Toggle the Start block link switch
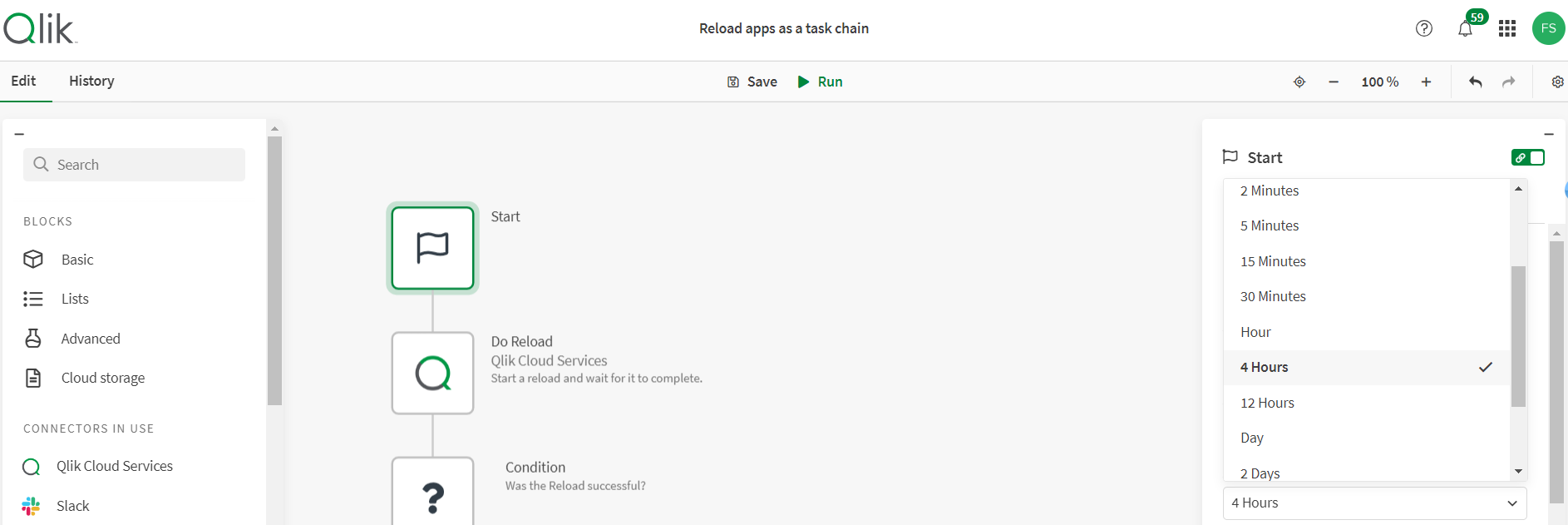Image resolution: width=1568 pixels, height=525 pixels. 1527,157
